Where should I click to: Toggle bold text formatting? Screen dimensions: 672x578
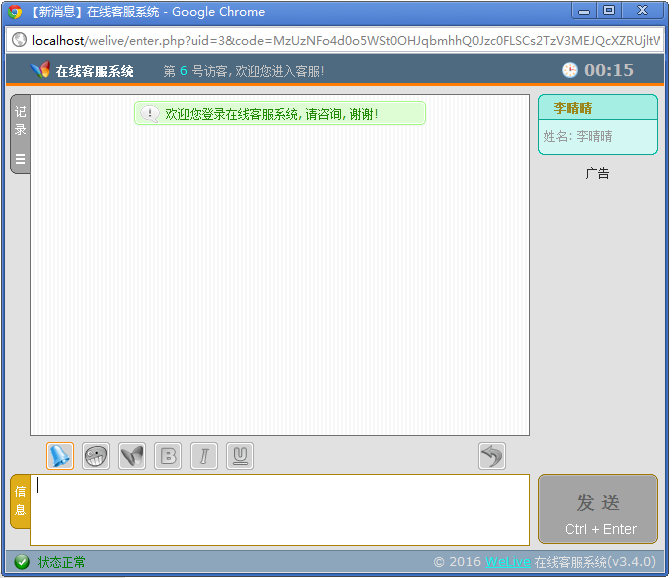[x=168, y=456]
